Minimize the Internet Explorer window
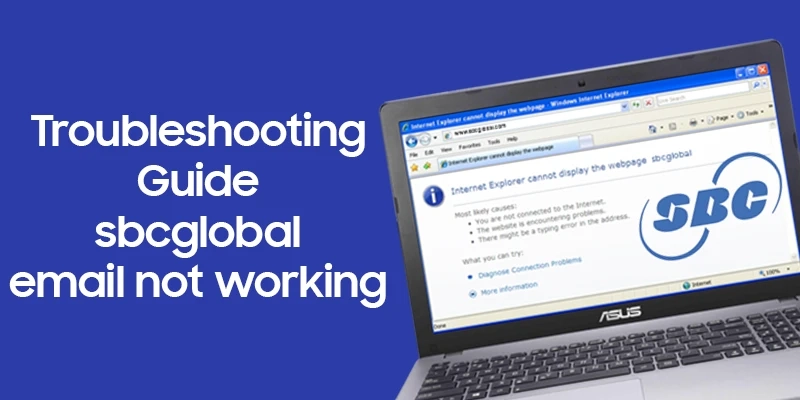The height and width of the screenshot is (400, 800). tap(740, 73)
